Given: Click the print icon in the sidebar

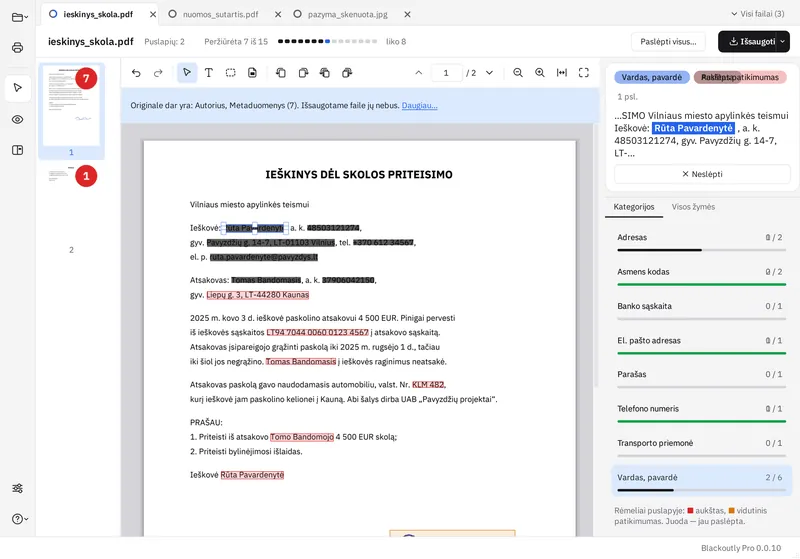Looking at the screenshot, I should 17,48.
